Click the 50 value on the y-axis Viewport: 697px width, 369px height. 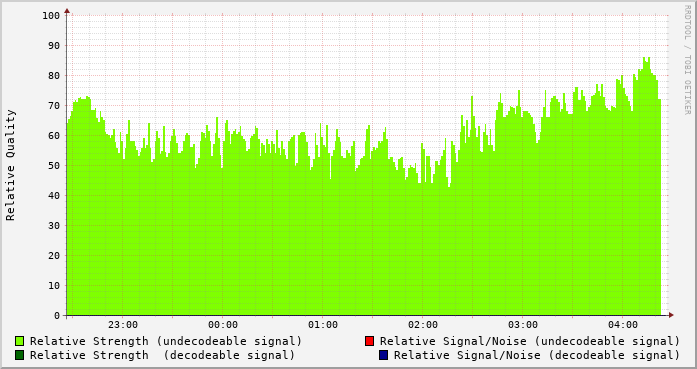(x=54, y=165)
